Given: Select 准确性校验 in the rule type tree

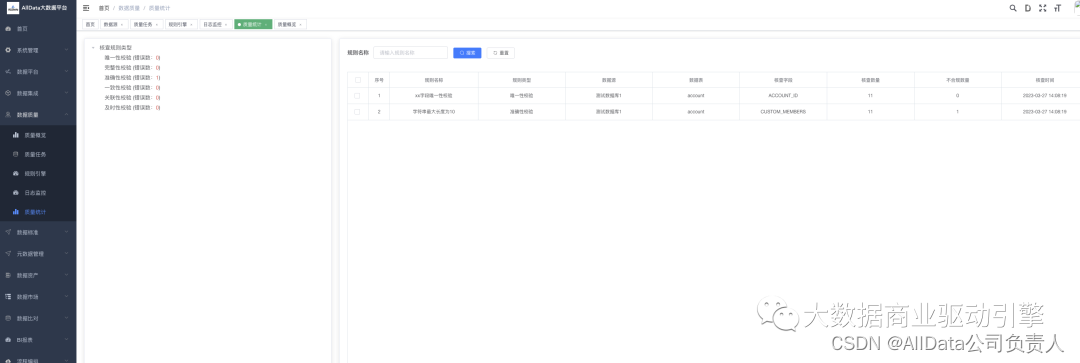Looking at the screenshot, I should click(x=132, y=78).
